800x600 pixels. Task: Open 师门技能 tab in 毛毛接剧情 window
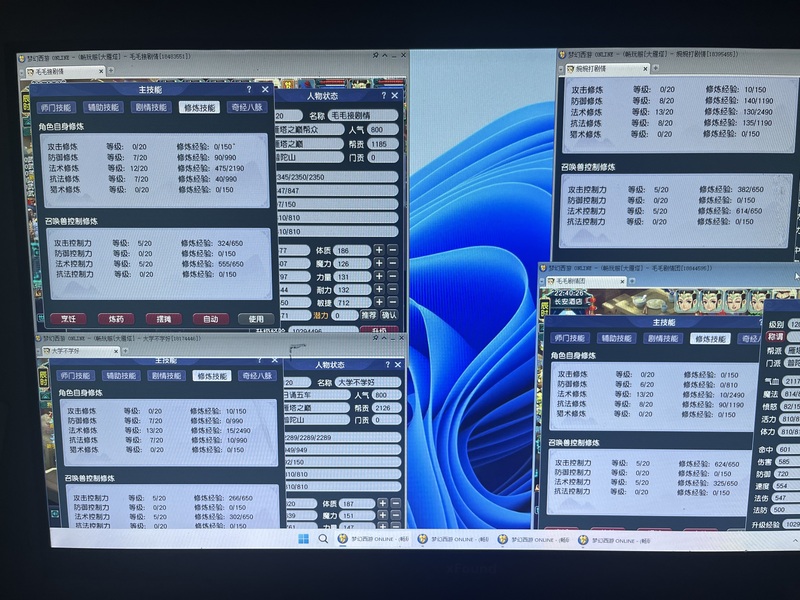tap(57, 108)
